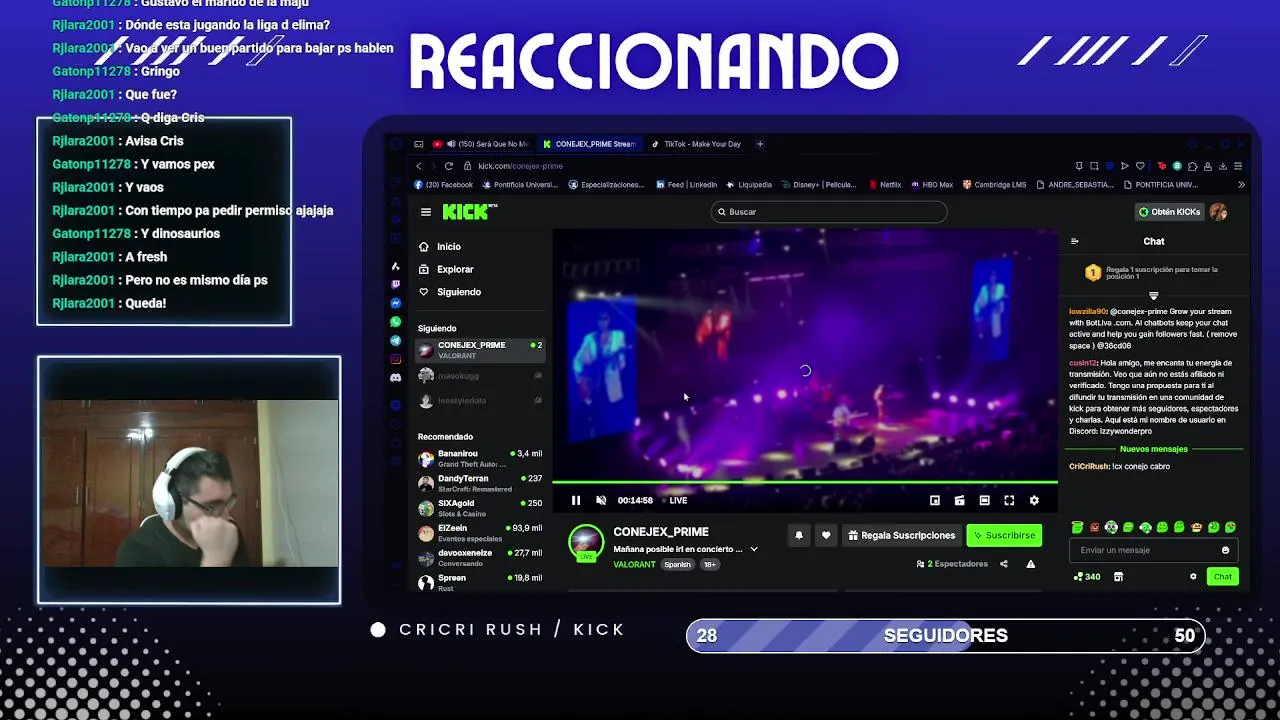Screen dimensions: 1280x720
Task: Send message with green Chat button
Action: point(1223,576)
